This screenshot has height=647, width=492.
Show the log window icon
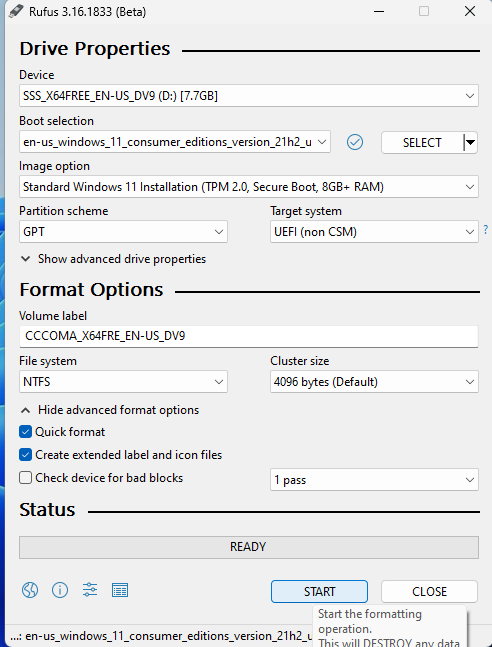coord(120,590)
